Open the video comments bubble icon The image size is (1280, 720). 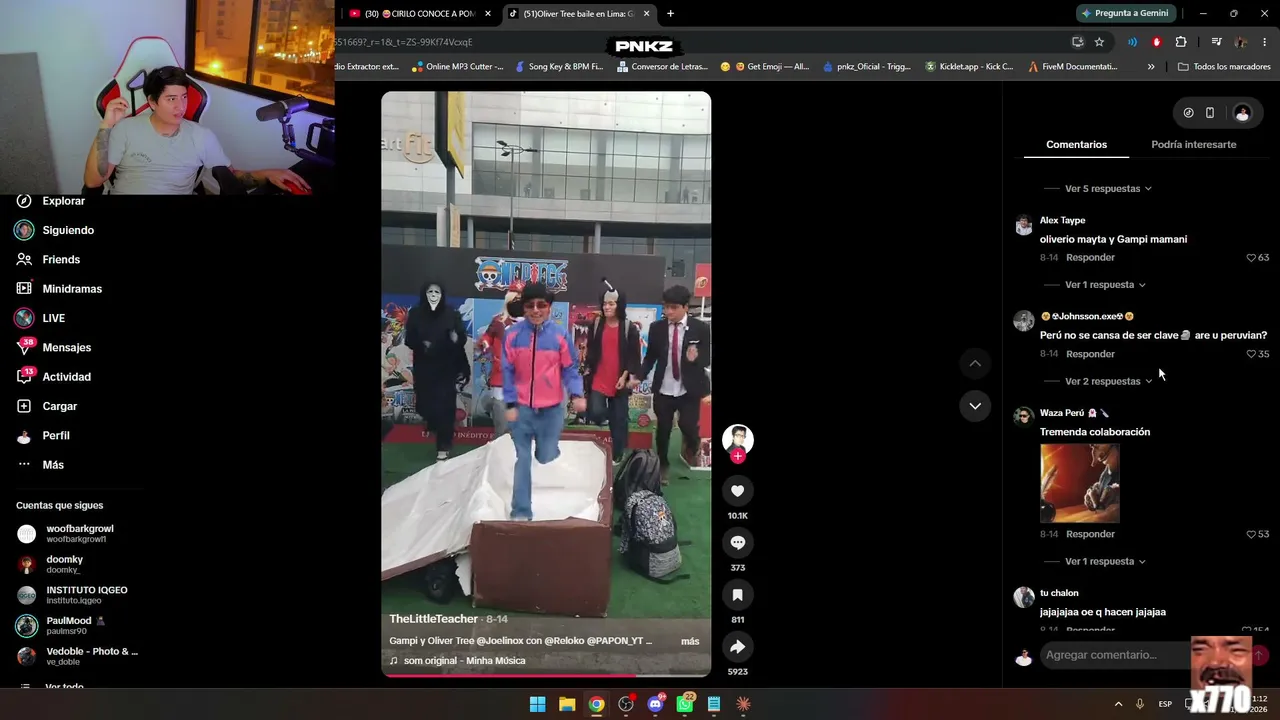737,543
